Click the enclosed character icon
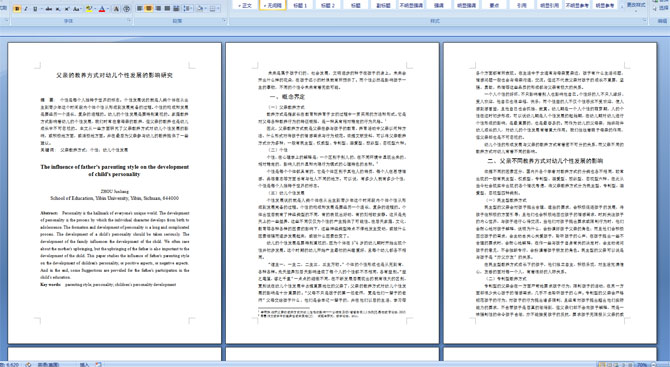Viewport: 670px width, 367px height. click(x=126, y=9)
